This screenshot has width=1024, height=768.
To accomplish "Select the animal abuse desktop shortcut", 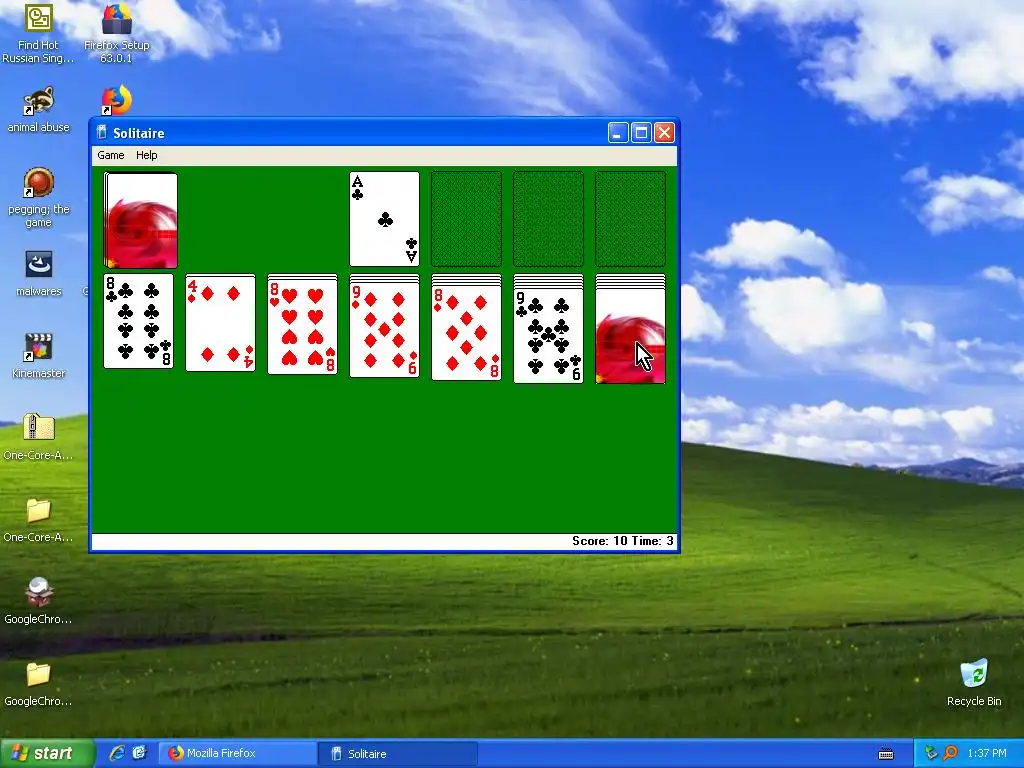I will coord(38,109).
